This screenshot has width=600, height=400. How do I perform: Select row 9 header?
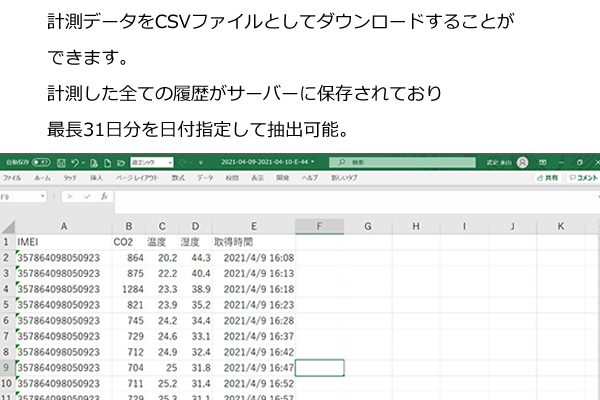click(6, 368)
